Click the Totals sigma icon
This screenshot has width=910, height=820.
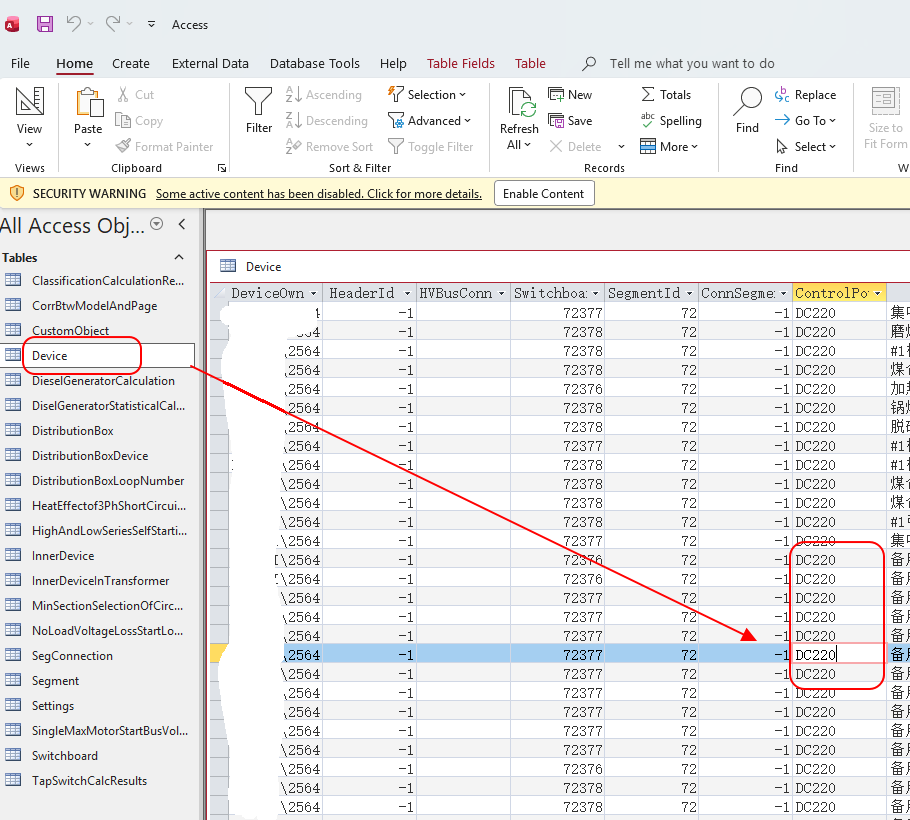[648, 94]
